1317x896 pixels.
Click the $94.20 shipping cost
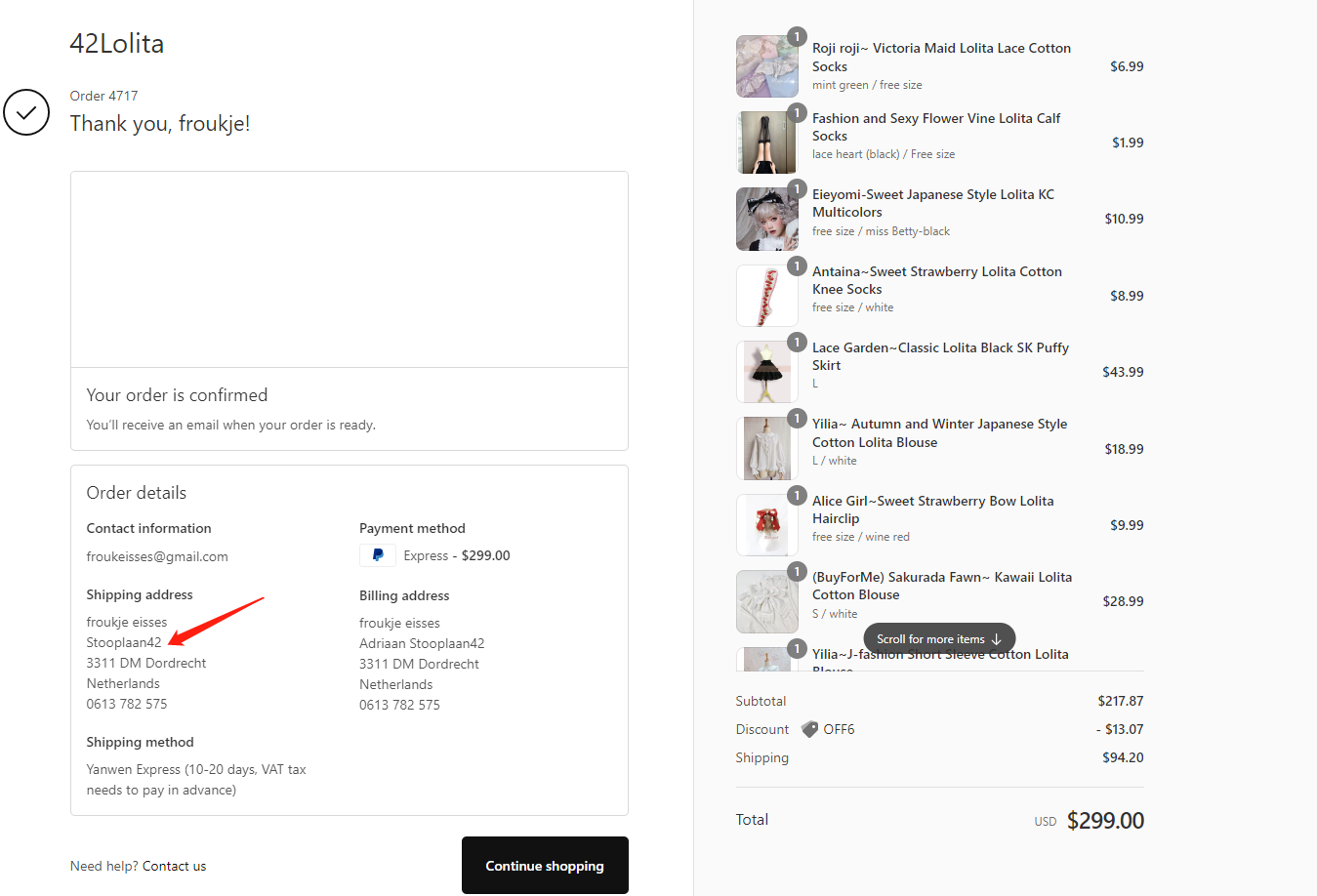[1123, 757]
